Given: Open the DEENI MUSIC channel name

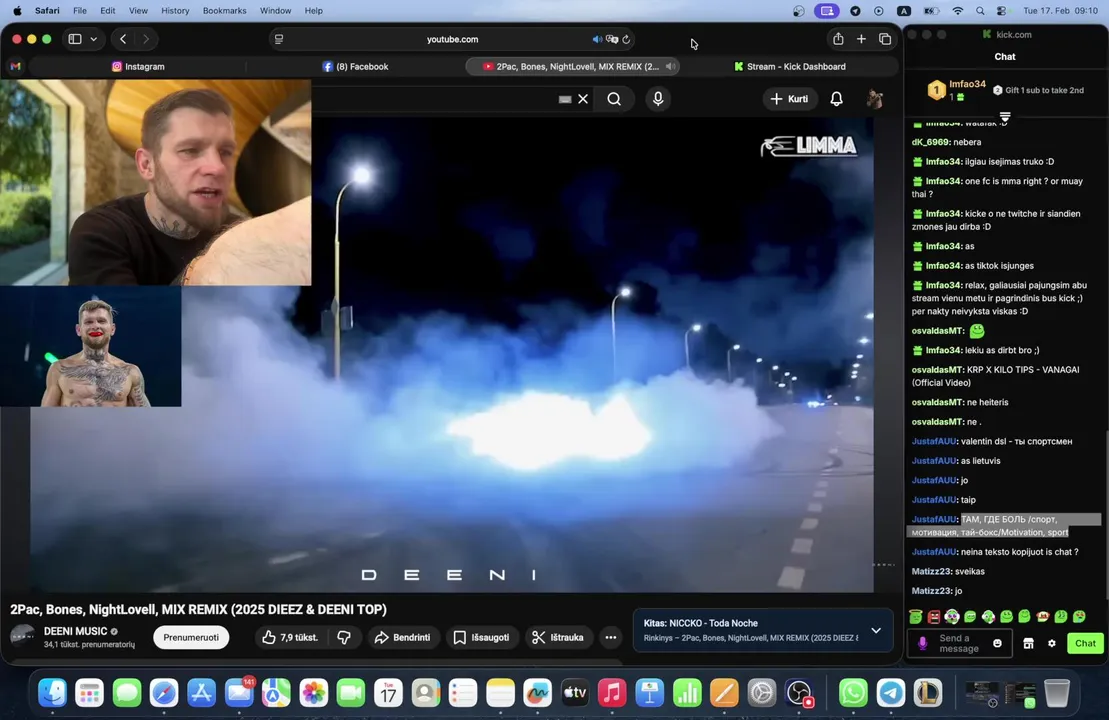Looking at the screenshot, I should 76,631.
